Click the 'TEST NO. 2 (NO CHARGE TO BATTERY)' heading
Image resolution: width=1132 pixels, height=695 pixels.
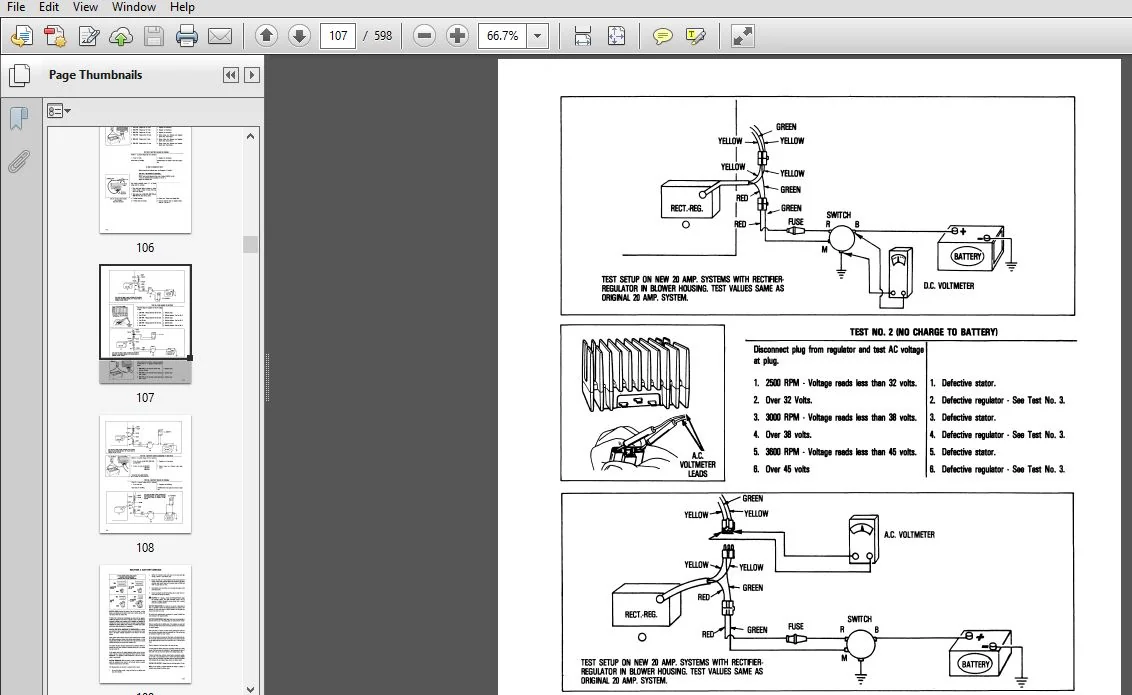coord(923,332)
